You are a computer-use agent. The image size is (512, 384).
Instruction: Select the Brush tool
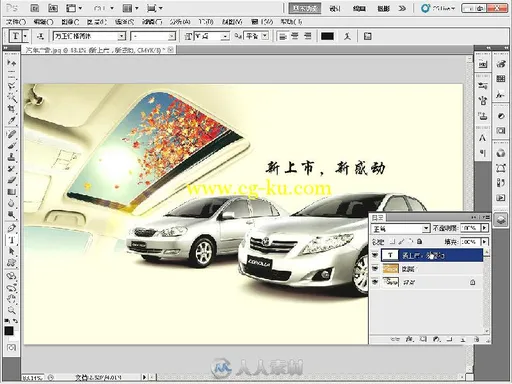click(x=12, y=146)
